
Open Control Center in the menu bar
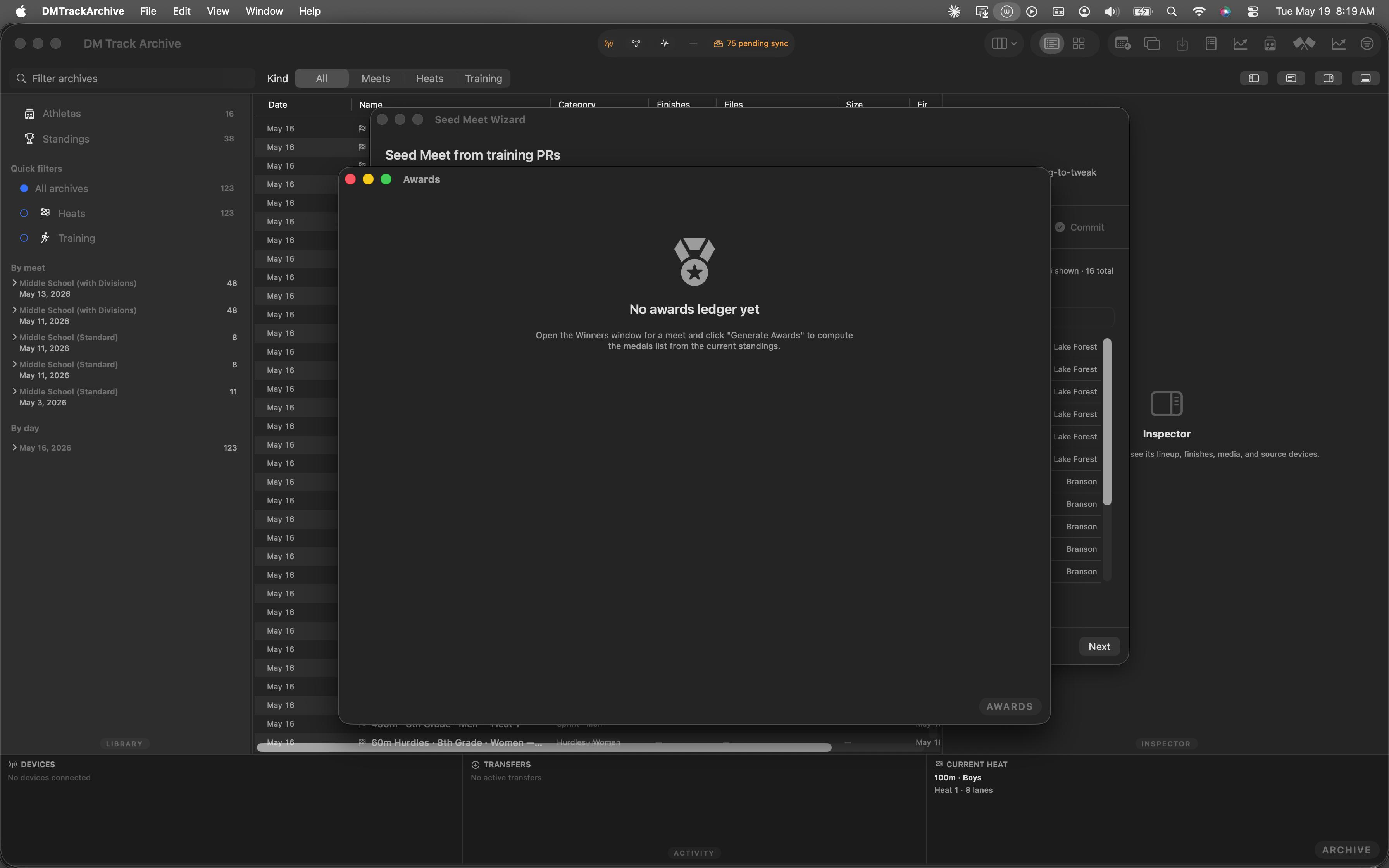[1253, 12]
